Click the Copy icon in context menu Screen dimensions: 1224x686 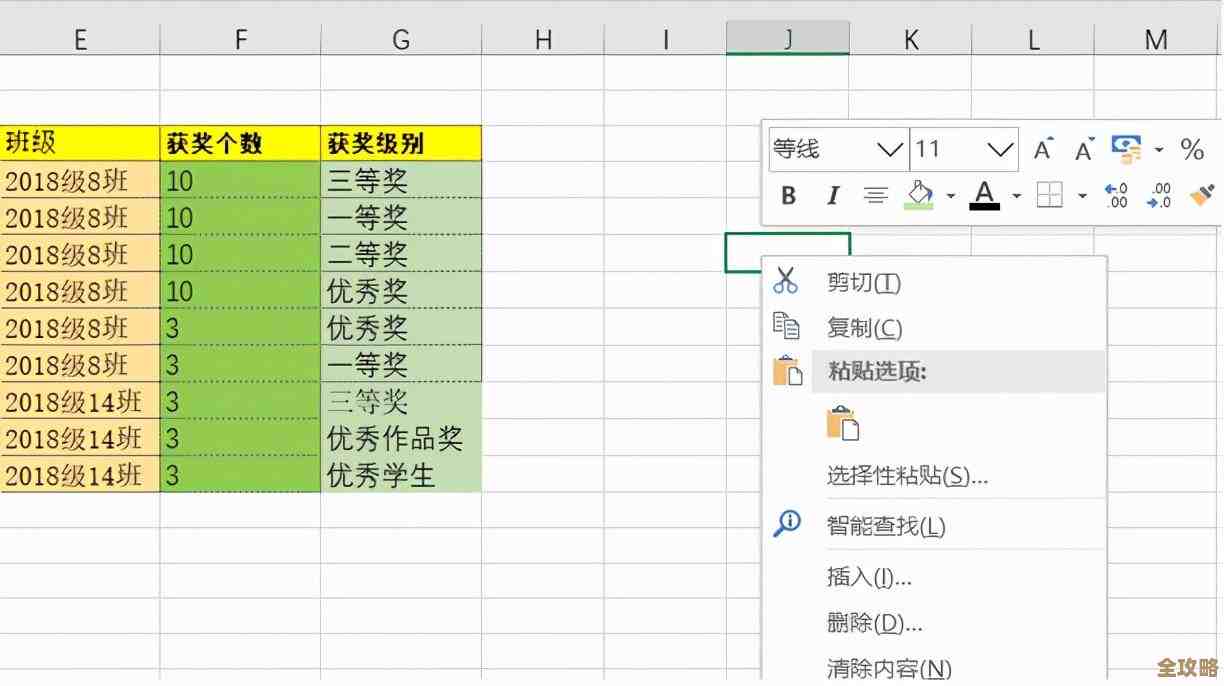787,327
